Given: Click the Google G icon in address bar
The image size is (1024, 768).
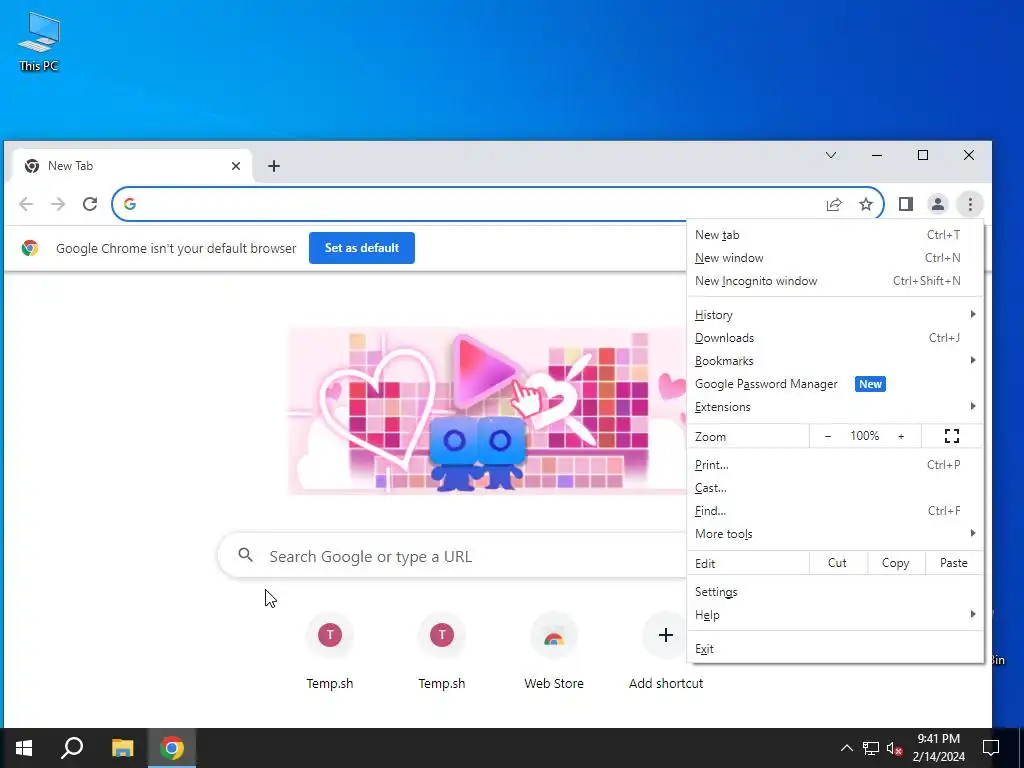Looking at the screenshot, I should click(x=130, y=204).
